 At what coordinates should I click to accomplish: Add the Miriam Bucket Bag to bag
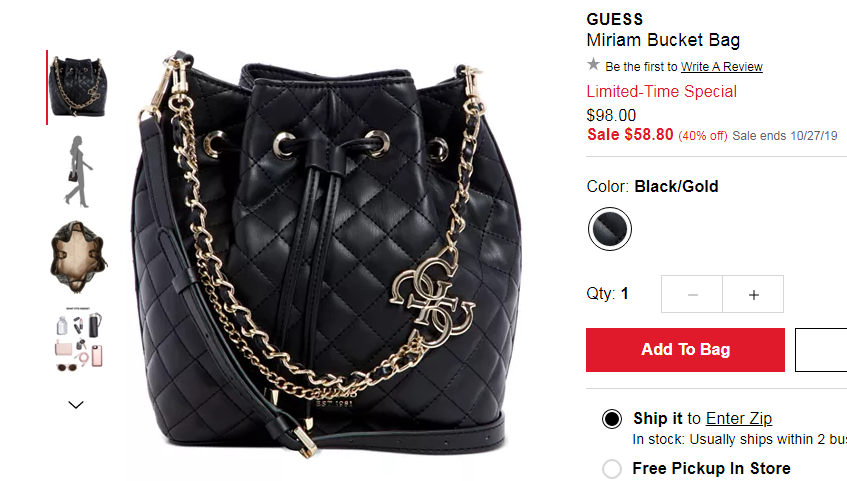point(685,350)
